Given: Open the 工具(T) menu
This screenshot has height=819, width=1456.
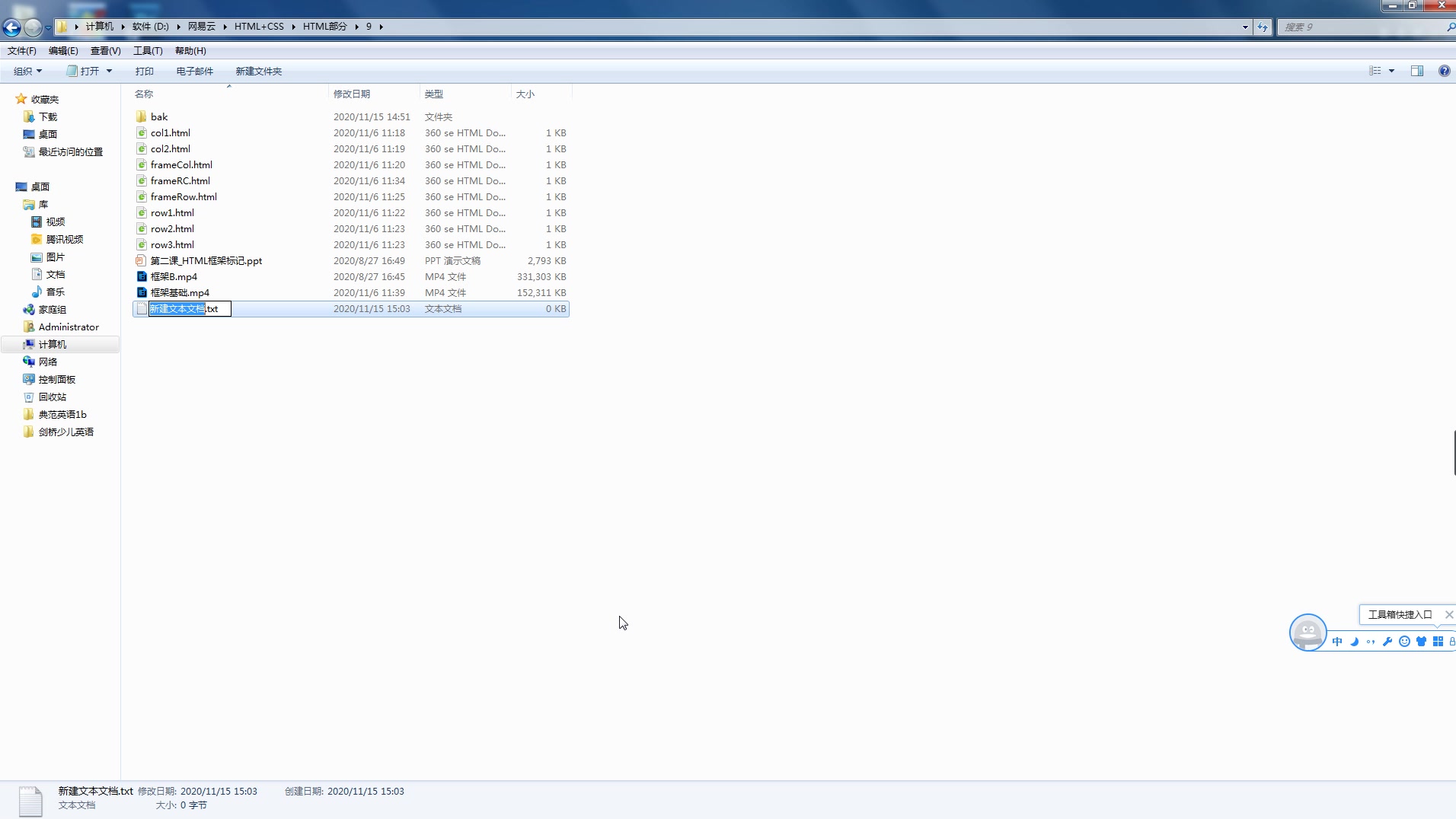Looking at the screenshot, I should (148, 51).
